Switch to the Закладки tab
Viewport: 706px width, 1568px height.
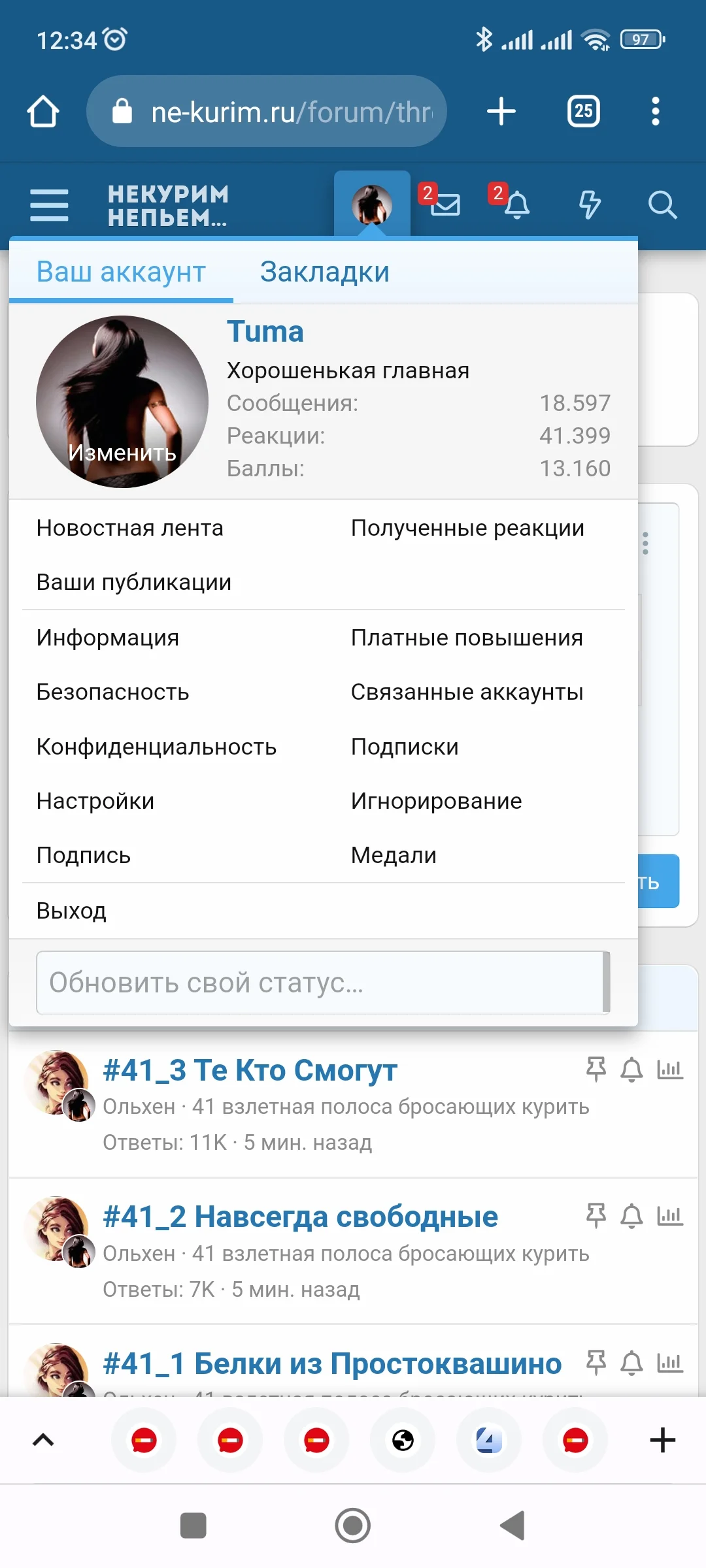(325, 272)
